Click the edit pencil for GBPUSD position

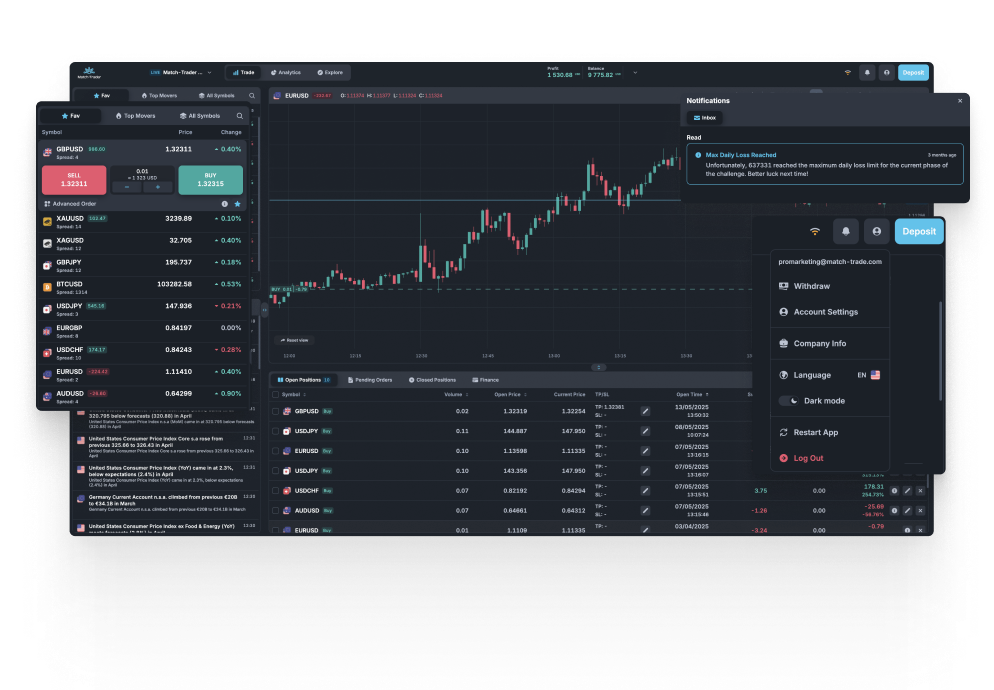[645, 411]
